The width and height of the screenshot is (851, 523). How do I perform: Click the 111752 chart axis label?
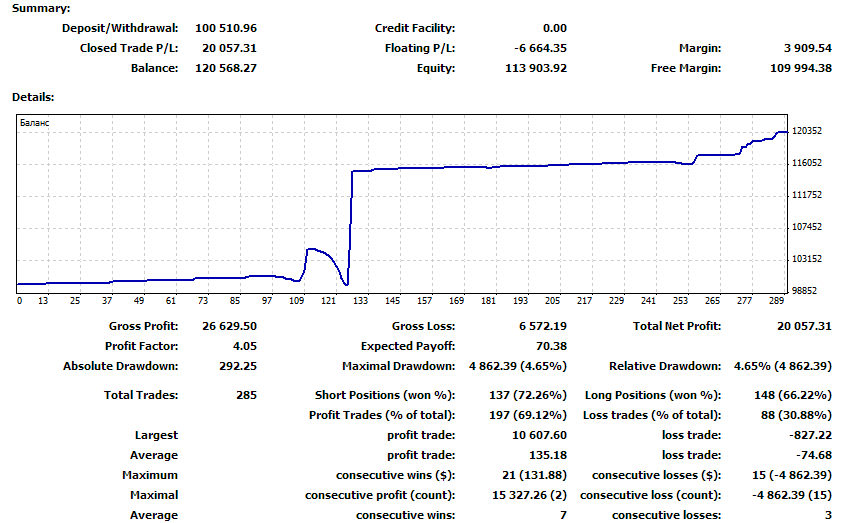click(x=807, y=195)
